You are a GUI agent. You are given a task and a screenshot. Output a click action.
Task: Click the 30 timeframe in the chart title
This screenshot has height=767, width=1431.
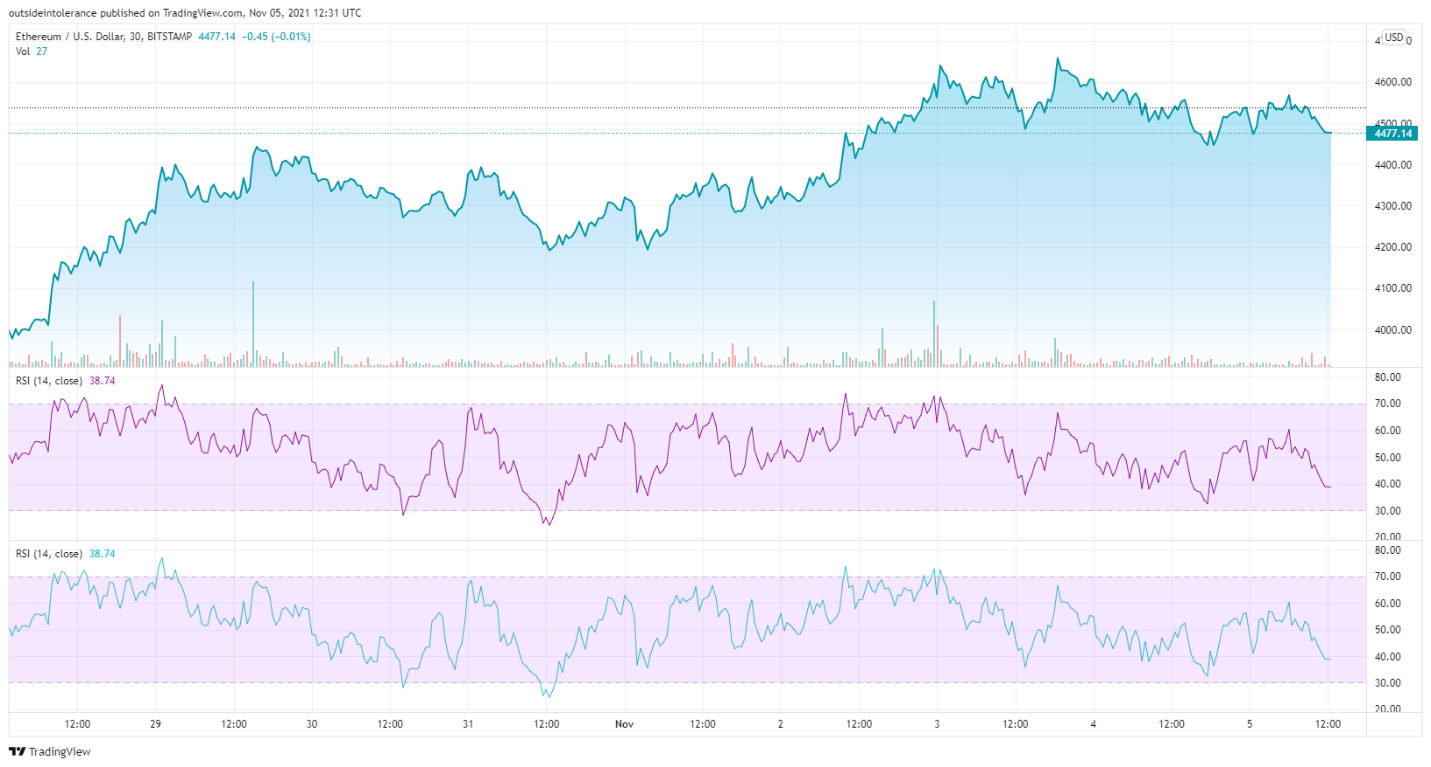(135, 37)
